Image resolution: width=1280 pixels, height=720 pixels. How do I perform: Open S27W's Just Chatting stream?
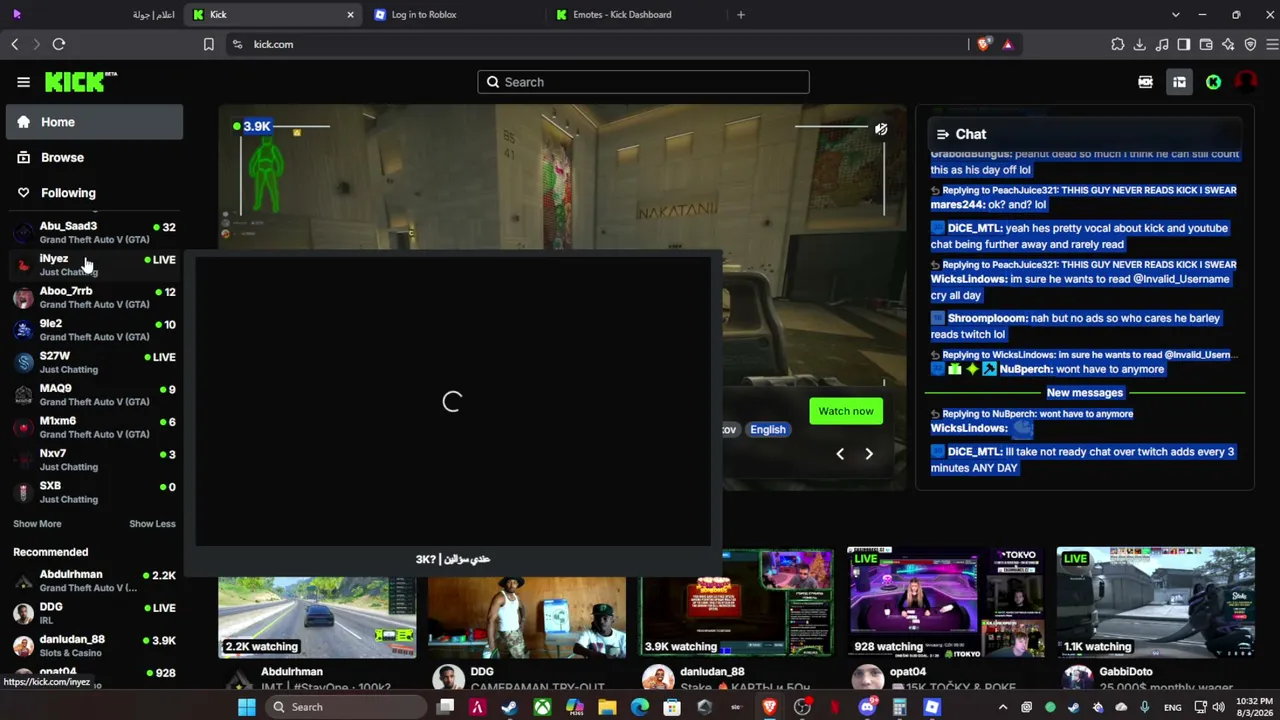click(94, 362)
